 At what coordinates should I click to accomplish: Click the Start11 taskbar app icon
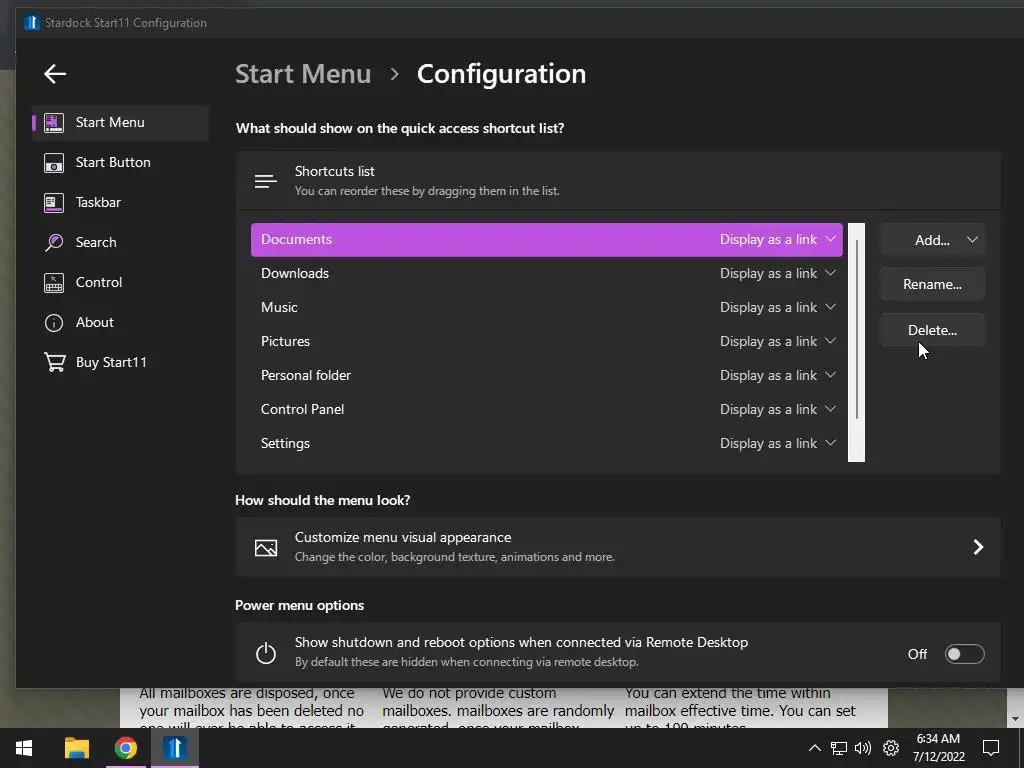(174, 748)
